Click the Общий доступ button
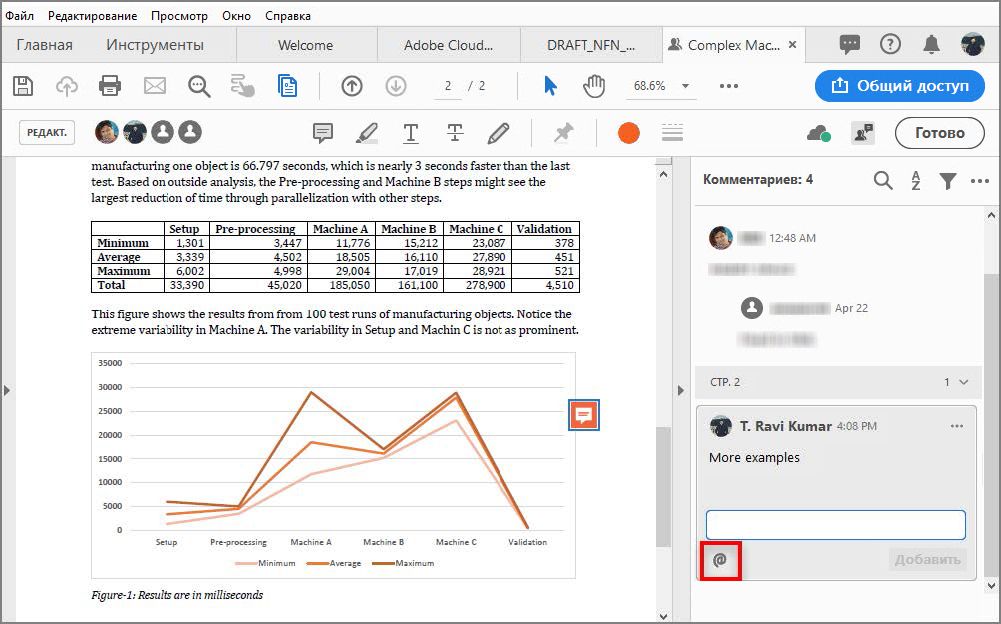Viewport: 1001px width, 624px height. point(899,86)
